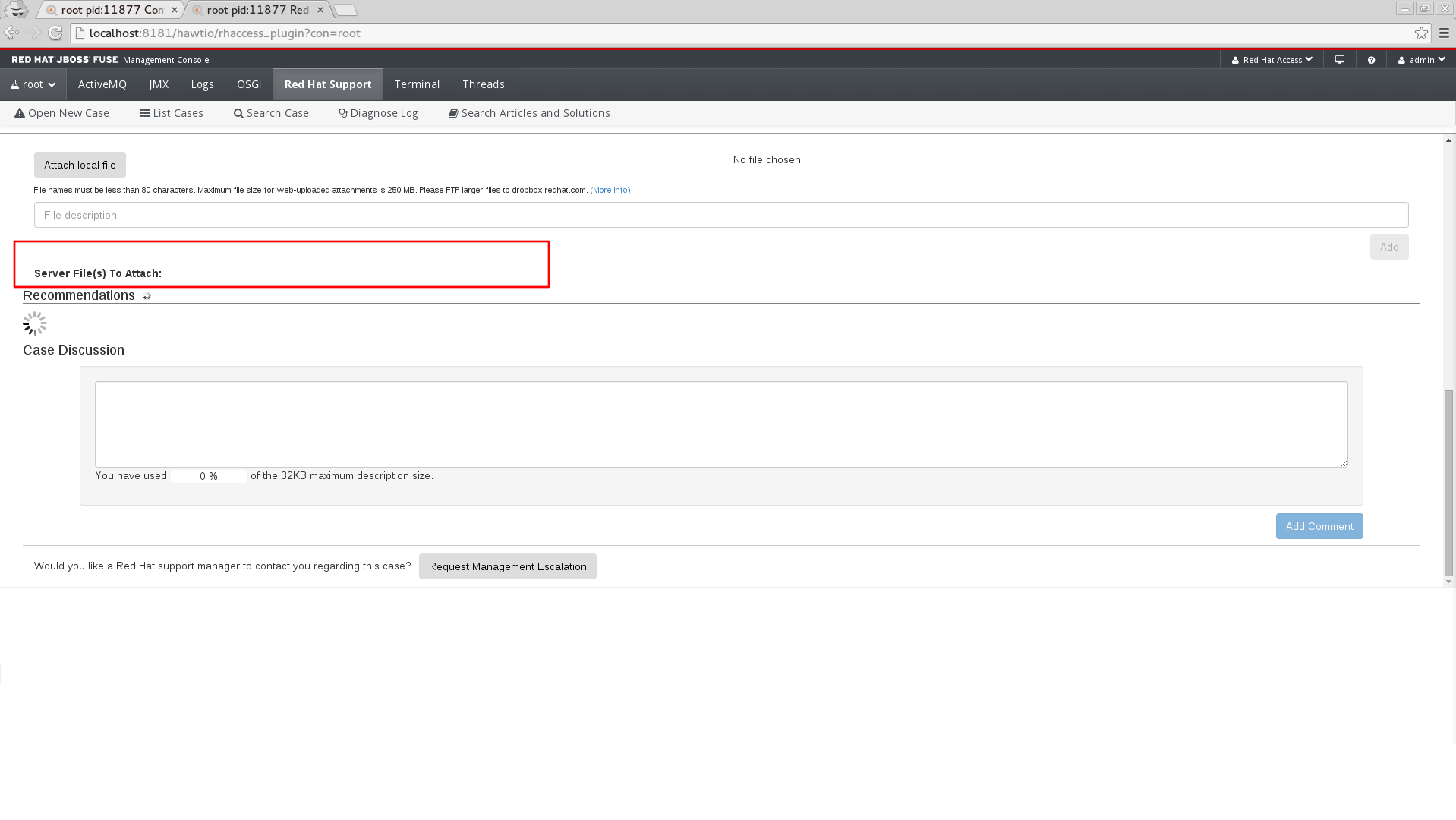Open the Red Hat Access dropdown
This screenshot has width=1456, height=820.
[x=1272, y=60]
